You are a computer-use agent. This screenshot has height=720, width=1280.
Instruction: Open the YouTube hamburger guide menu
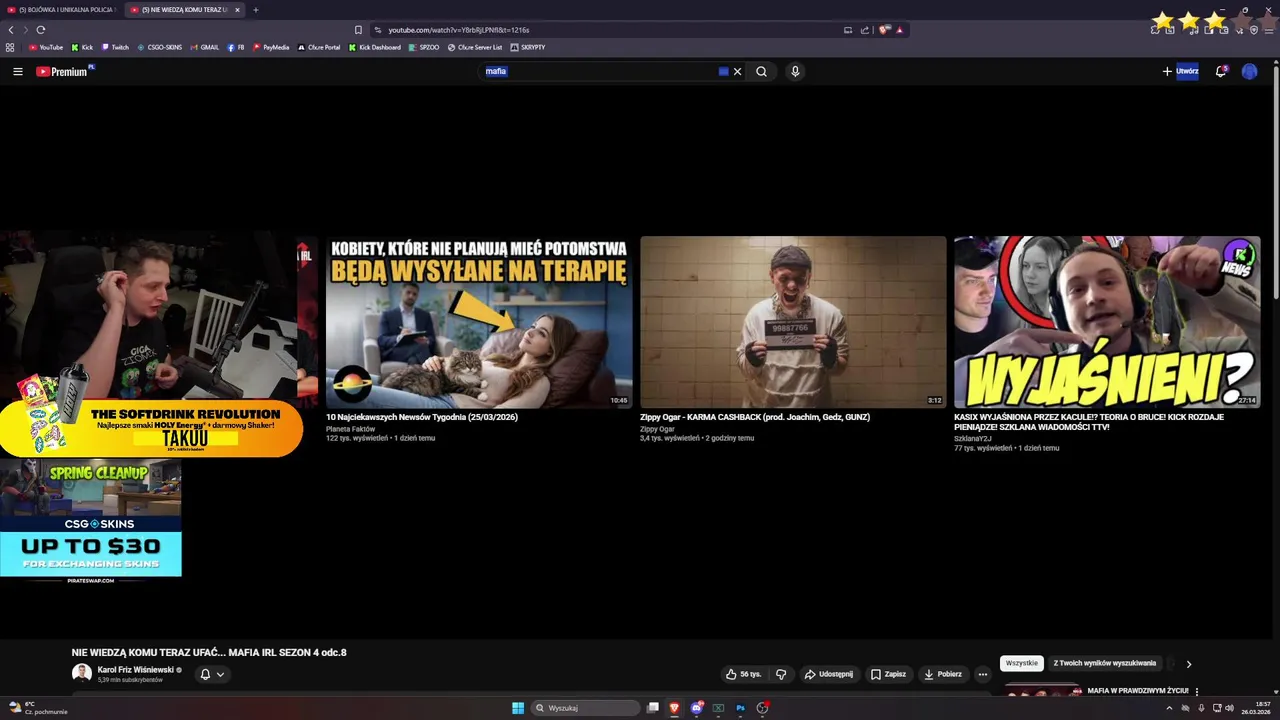tap(17, 71)
